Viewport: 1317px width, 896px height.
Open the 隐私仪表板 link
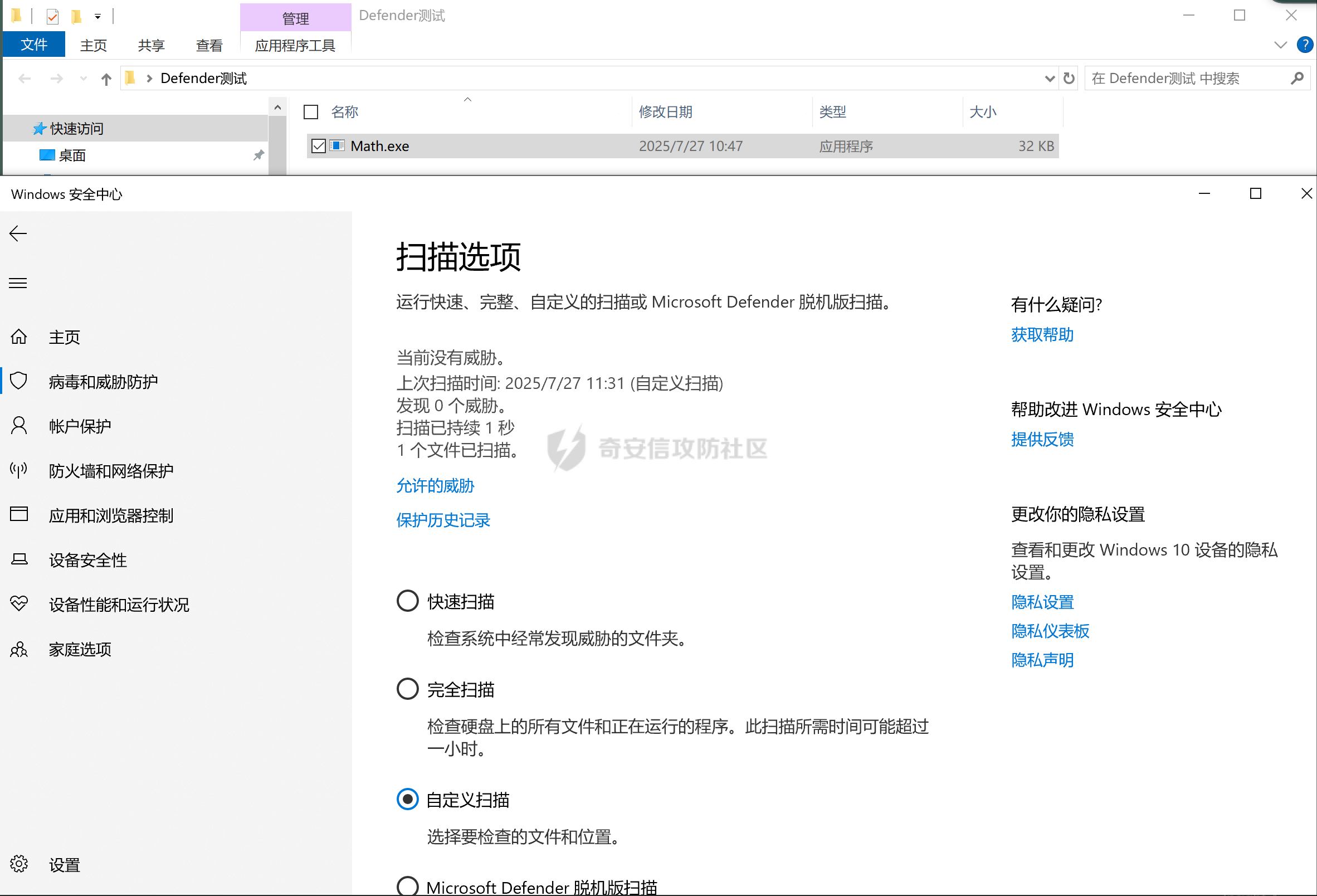[1050, 631]
